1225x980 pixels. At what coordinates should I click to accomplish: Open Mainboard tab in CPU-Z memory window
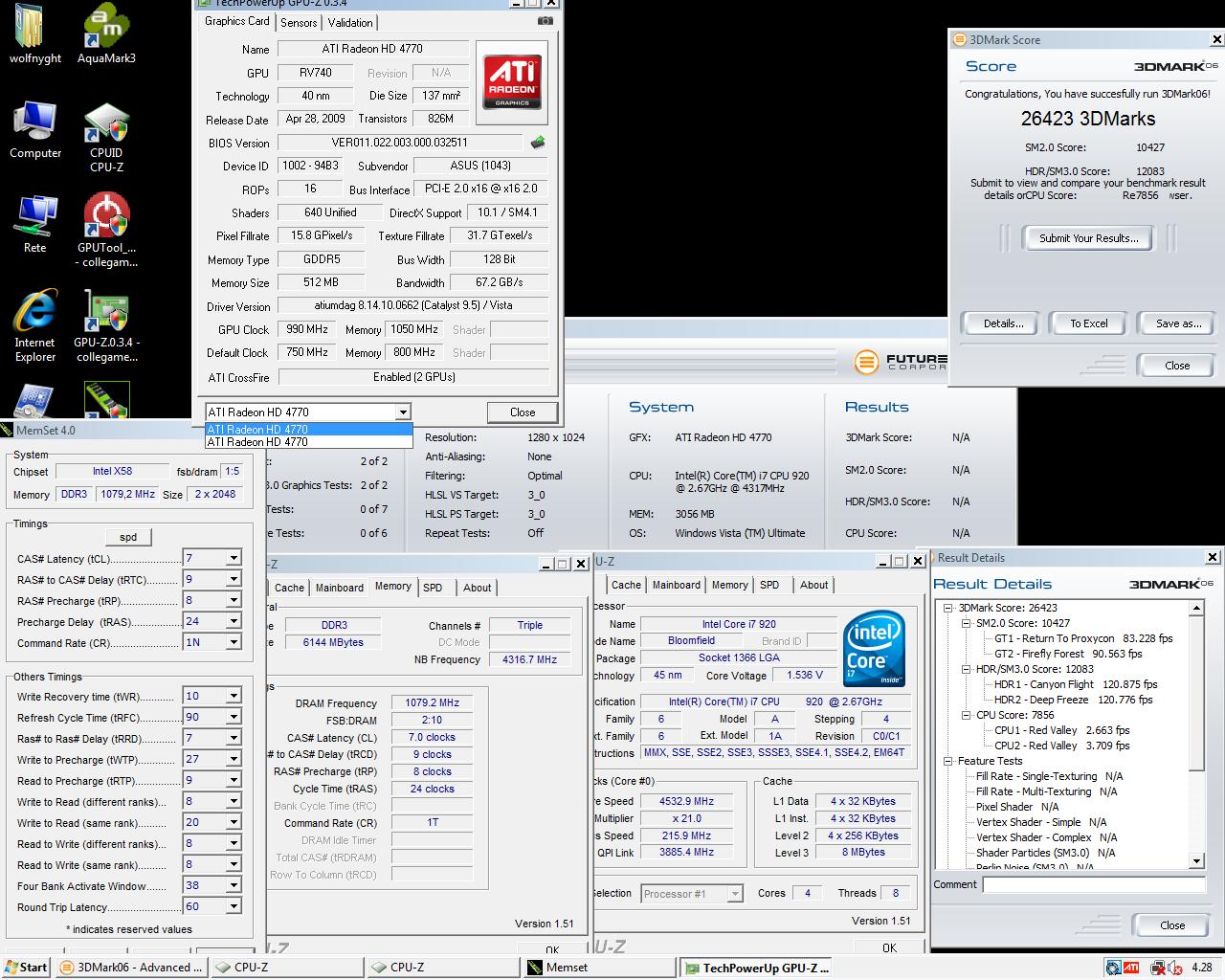click(x=340, y=588)
